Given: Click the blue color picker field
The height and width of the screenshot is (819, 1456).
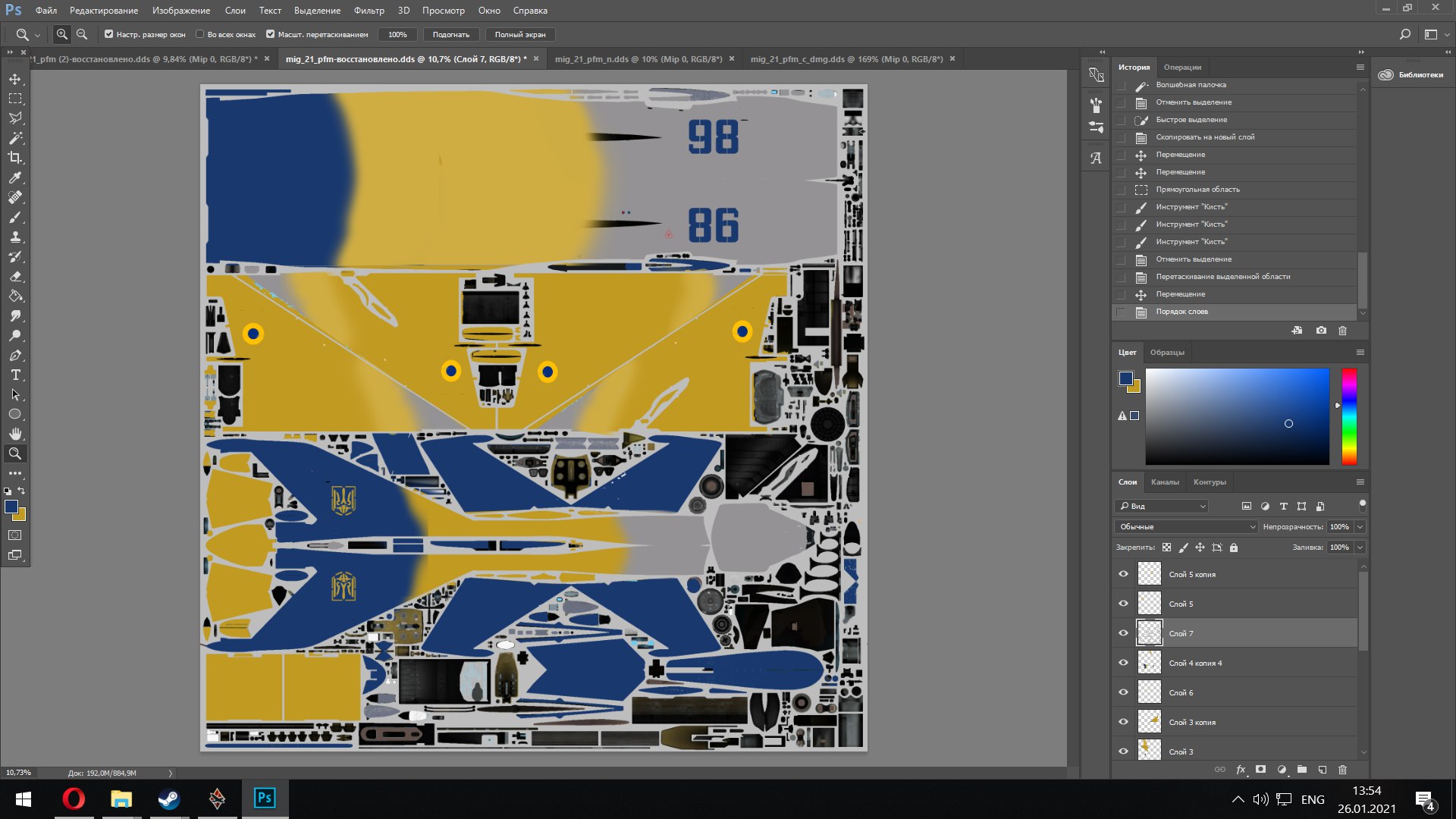Looking at the screenshot, I should pyautogui.click(x=1237, y=416).
